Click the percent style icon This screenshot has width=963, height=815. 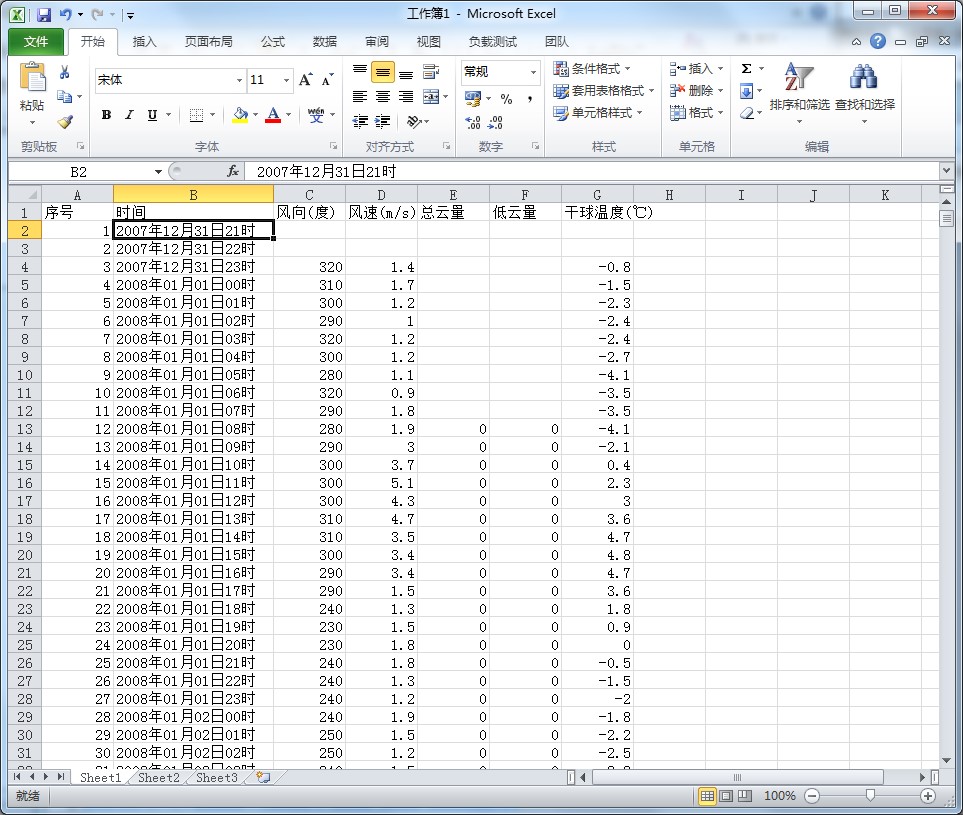(506, 98)
